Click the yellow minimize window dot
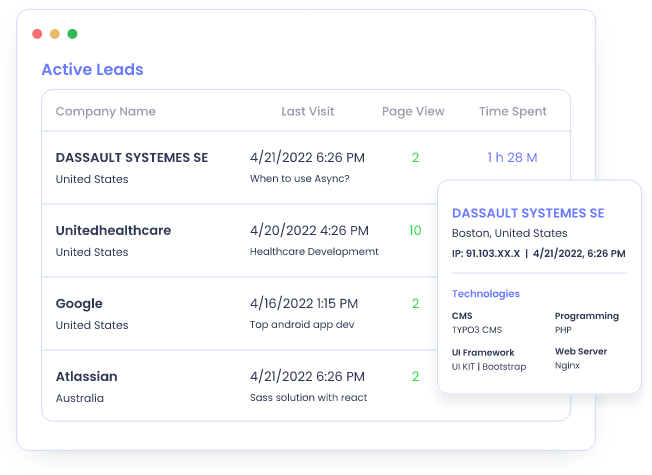 [x=55, y=34]
